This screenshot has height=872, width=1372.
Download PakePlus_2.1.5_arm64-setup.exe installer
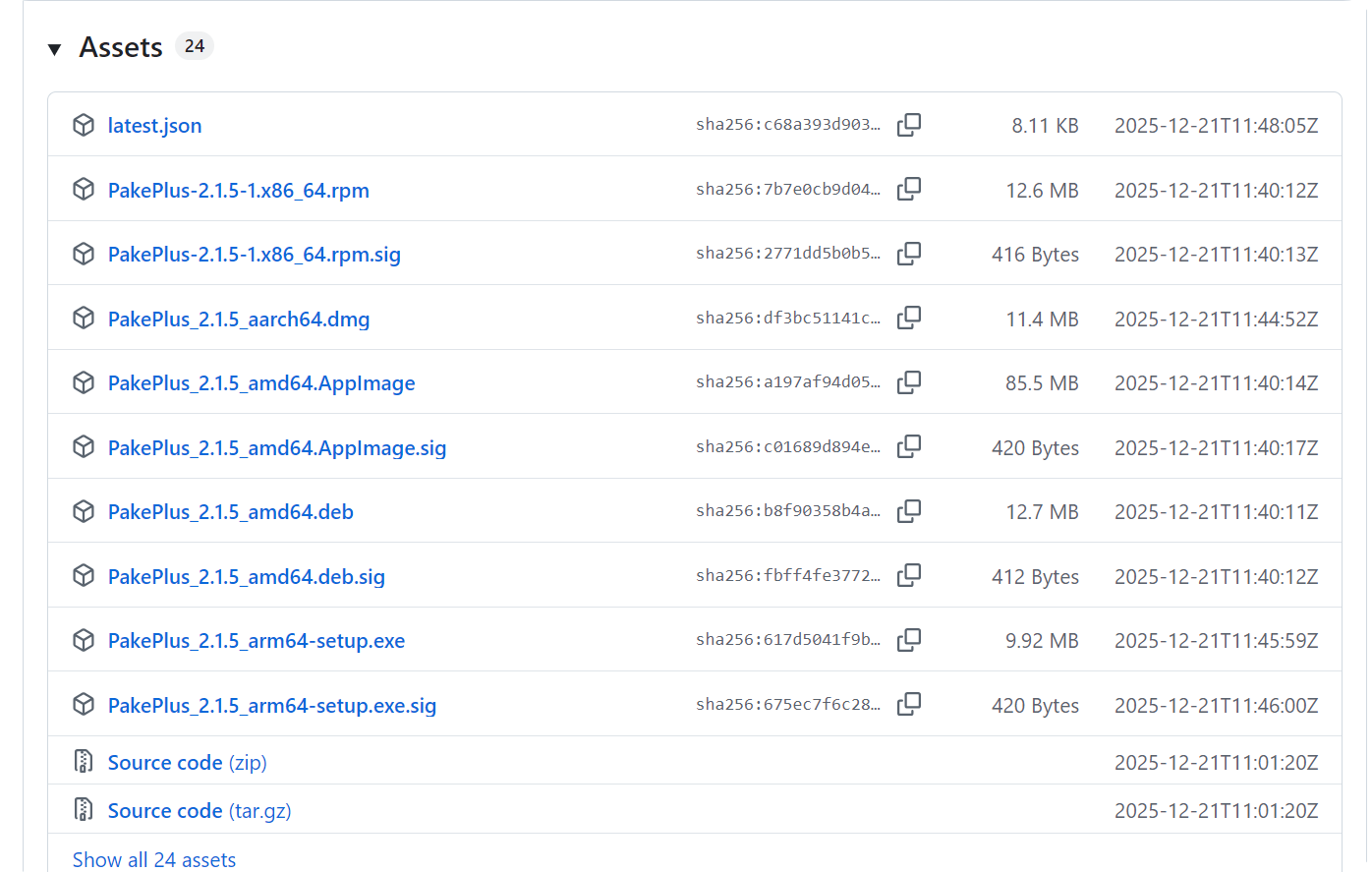(257, 641)
